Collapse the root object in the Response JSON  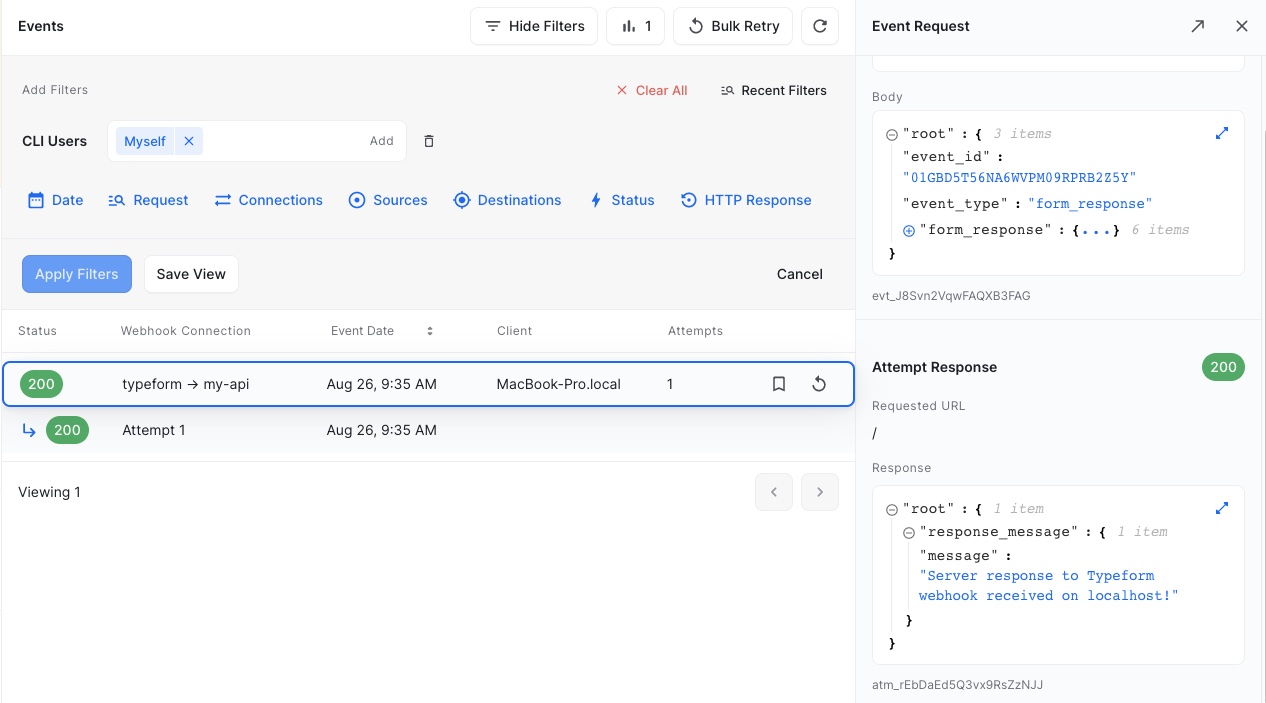[x=891, y=509]
